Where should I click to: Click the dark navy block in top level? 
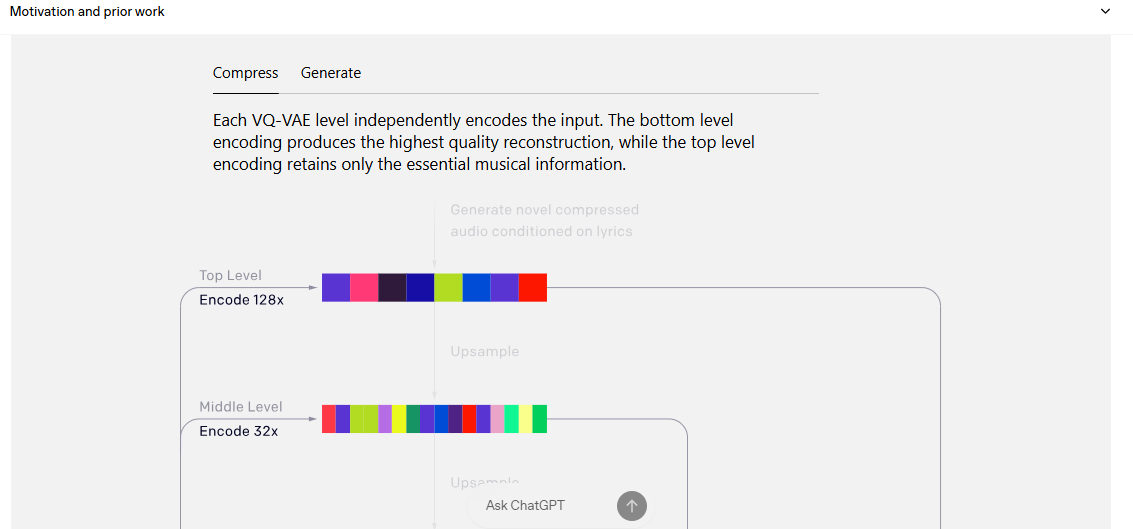(x=420, y=288)
